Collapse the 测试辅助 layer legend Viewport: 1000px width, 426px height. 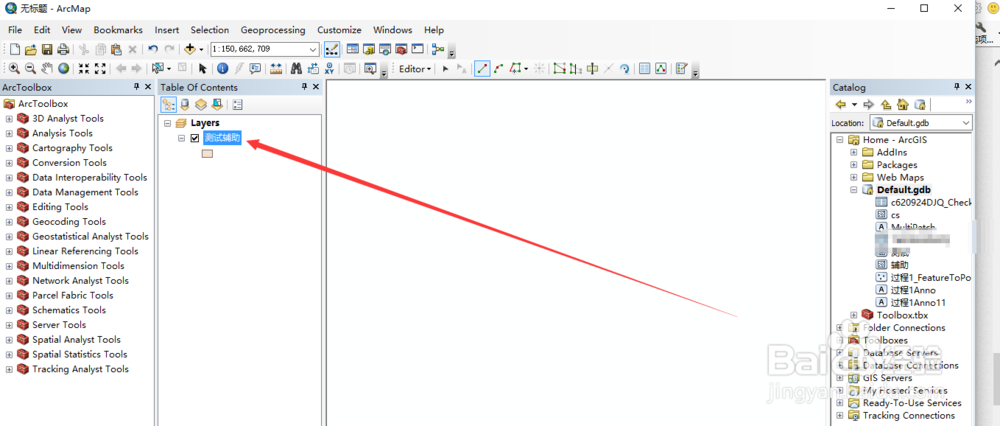[182, 138]
